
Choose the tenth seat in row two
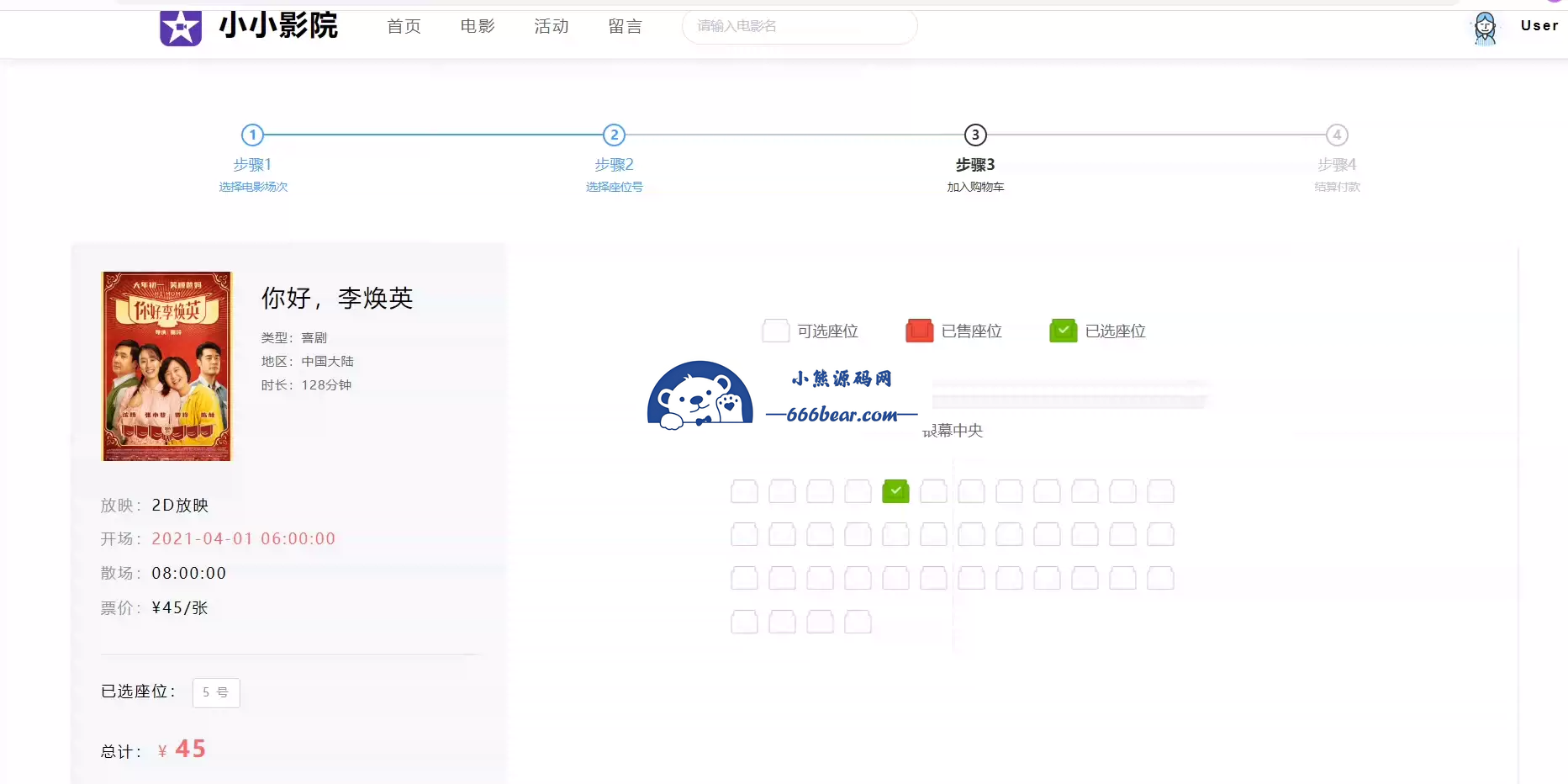point(1085,534)
